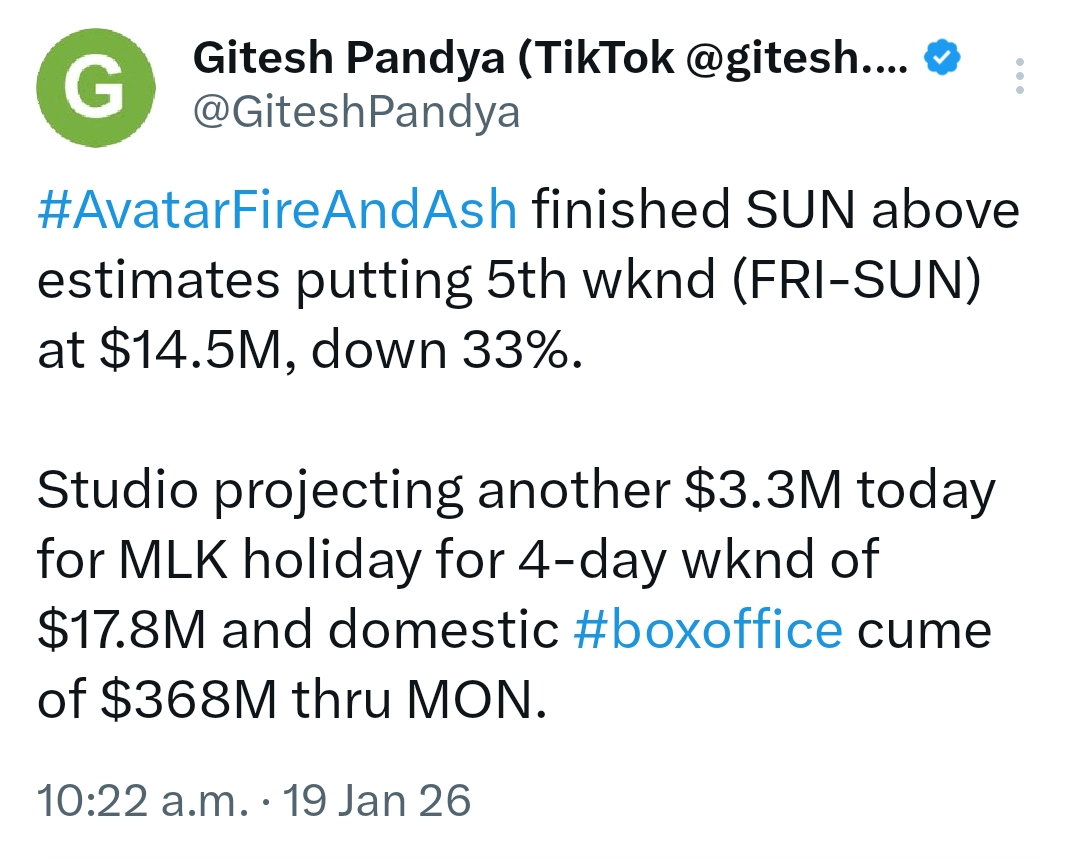The height and width of the screenshot is (863, 1080).
Task: Open the #boxoffice hashtag link
Action: point(708,630)
